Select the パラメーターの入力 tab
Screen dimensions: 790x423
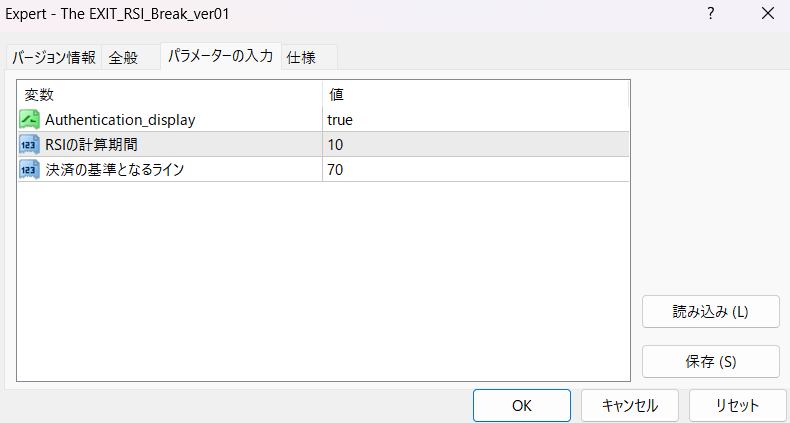(x=220, y=57)
